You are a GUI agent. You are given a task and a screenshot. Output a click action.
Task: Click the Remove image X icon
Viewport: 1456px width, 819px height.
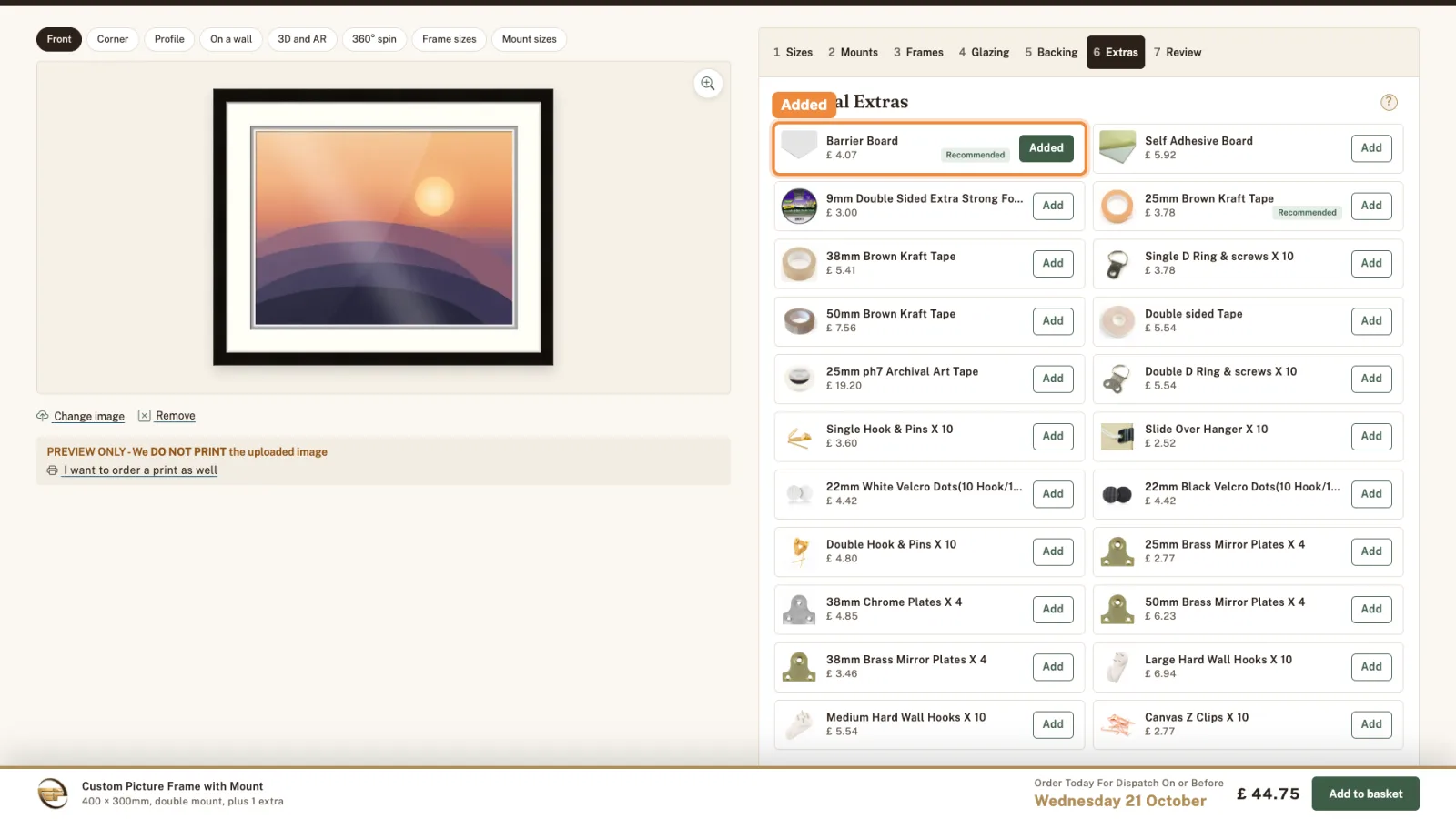click(x=144, y=416)
